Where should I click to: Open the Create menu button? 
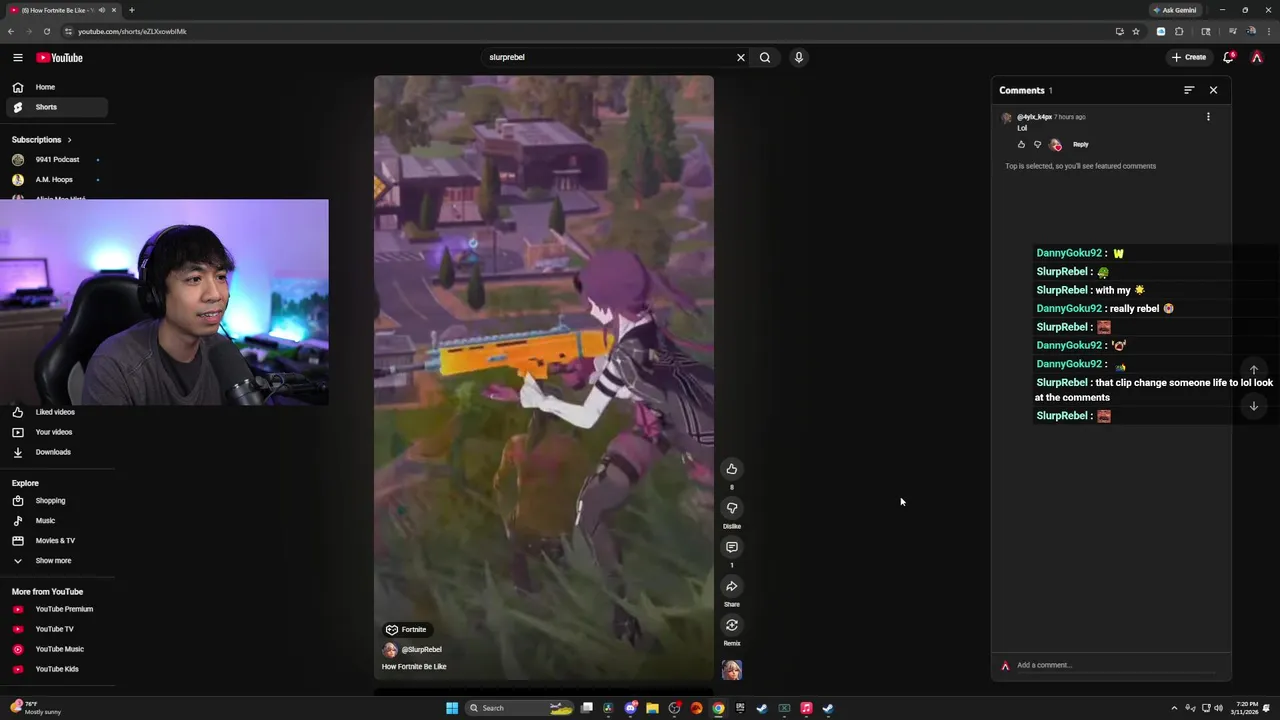1189,57
